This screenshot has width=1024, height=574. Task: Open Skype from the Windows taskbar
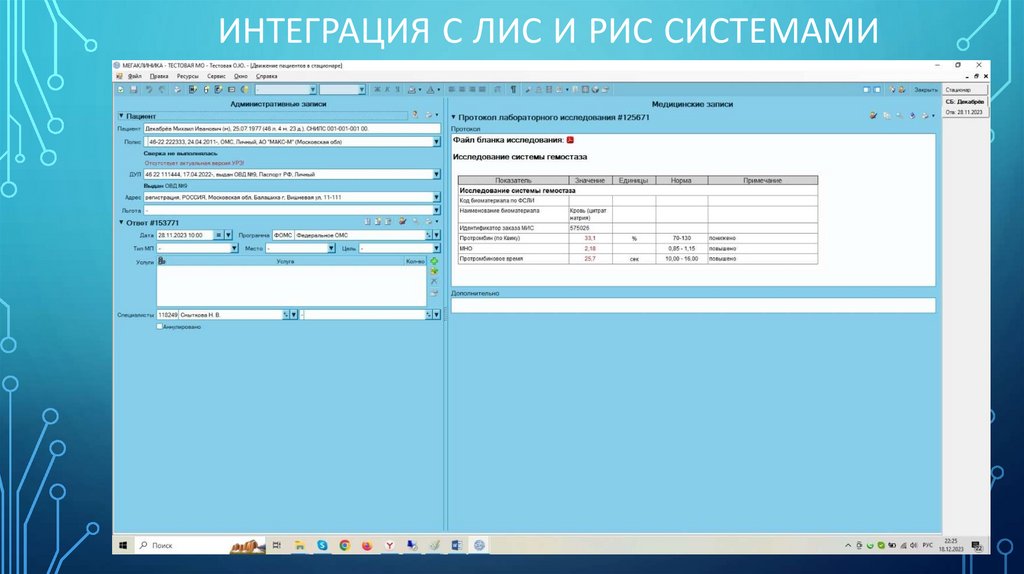tap(322, 545)
